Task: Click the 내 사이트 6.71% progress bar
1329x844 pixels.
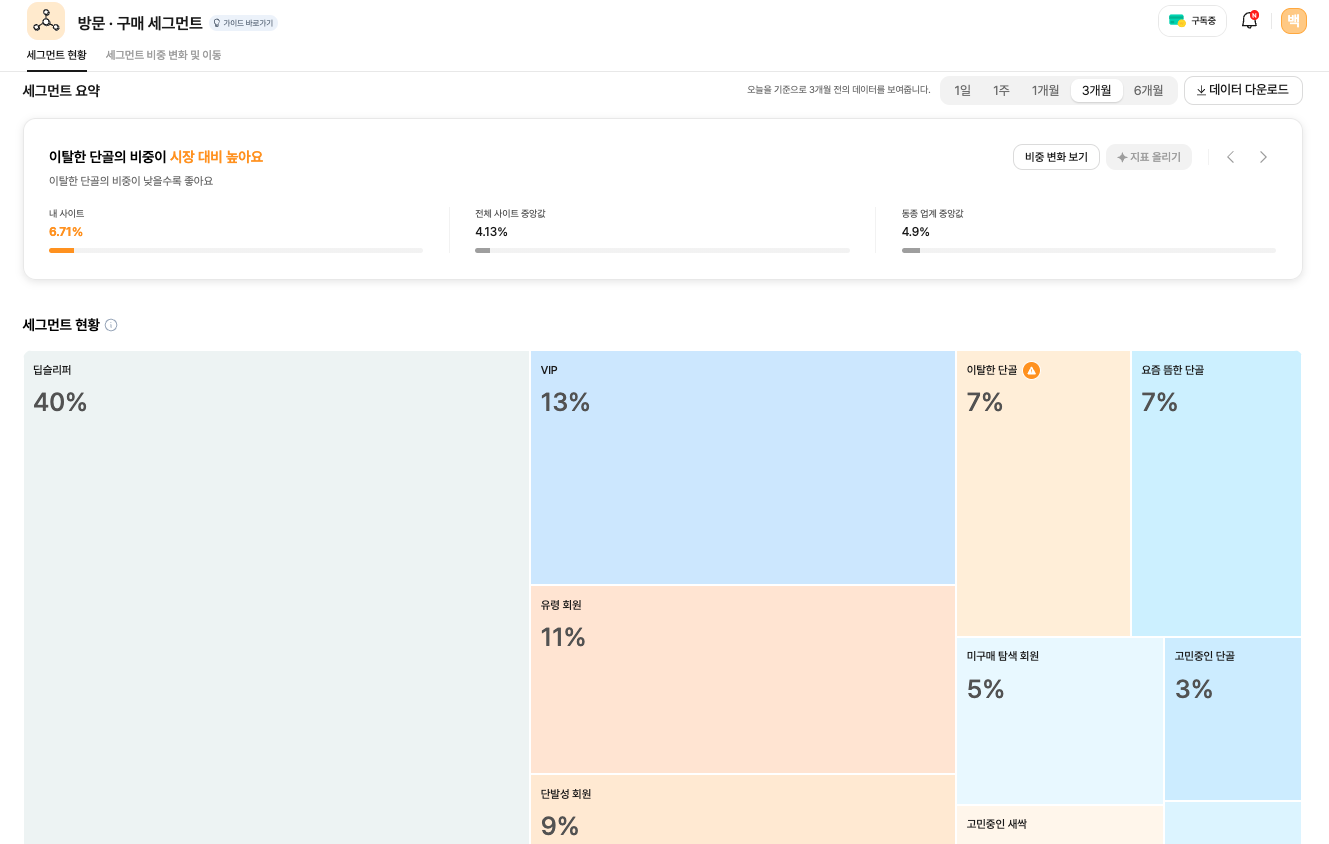Action: click(236, 250)
